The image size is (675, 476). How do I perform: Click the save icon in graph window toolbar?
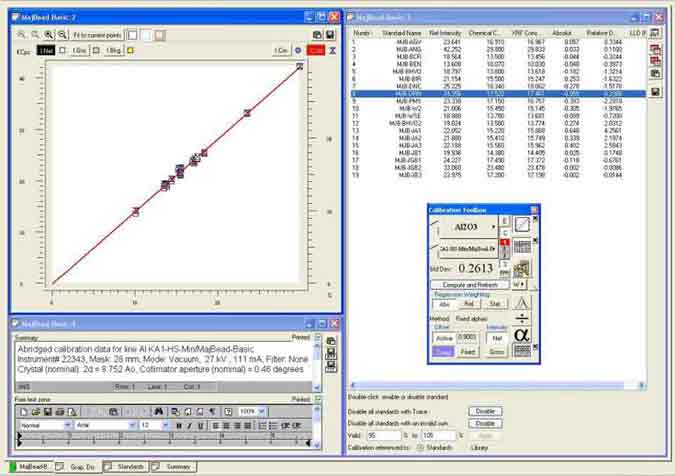(x=330, y=33)
